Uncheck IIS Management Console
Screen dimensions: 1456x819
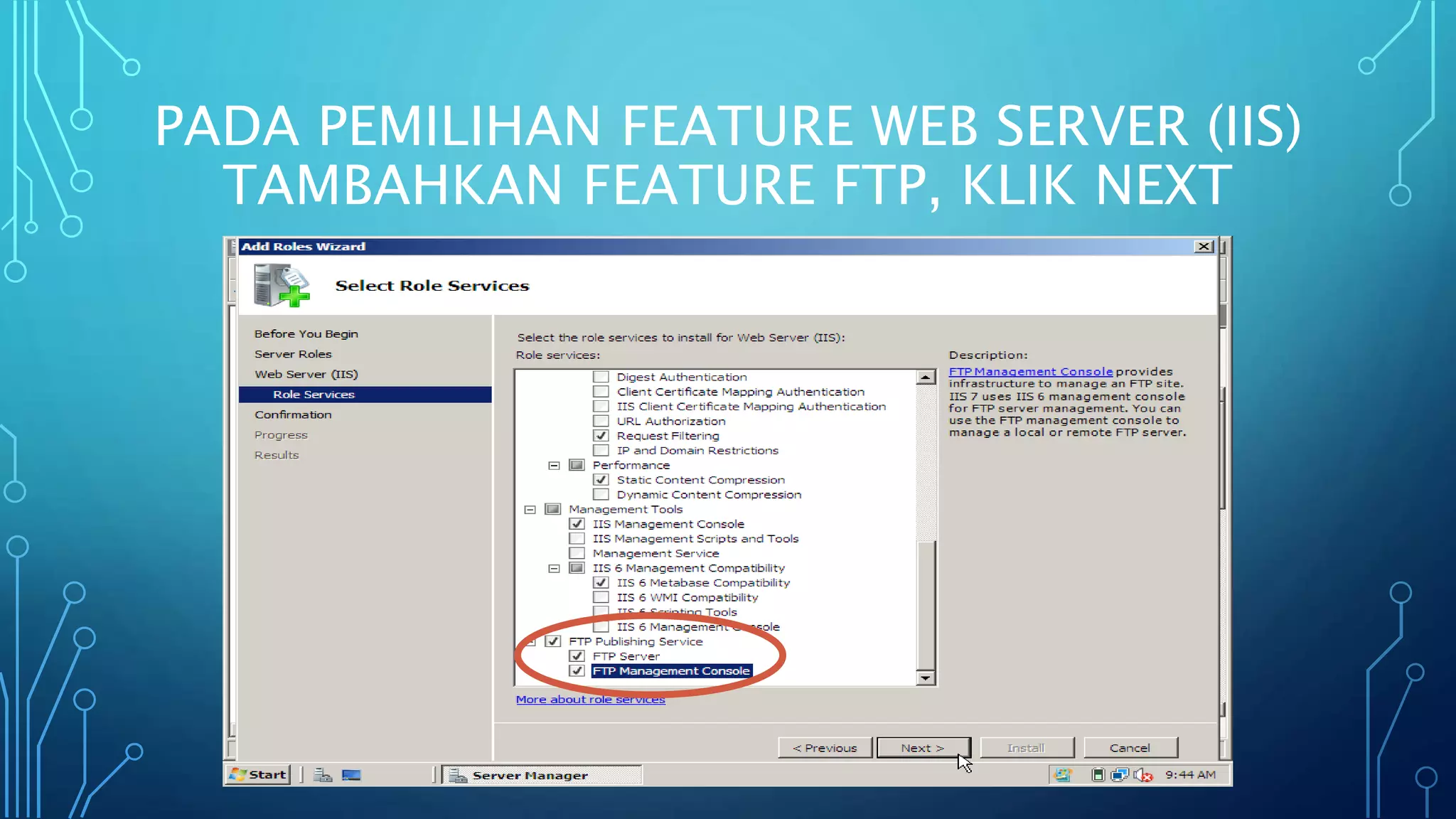point(577,524)
